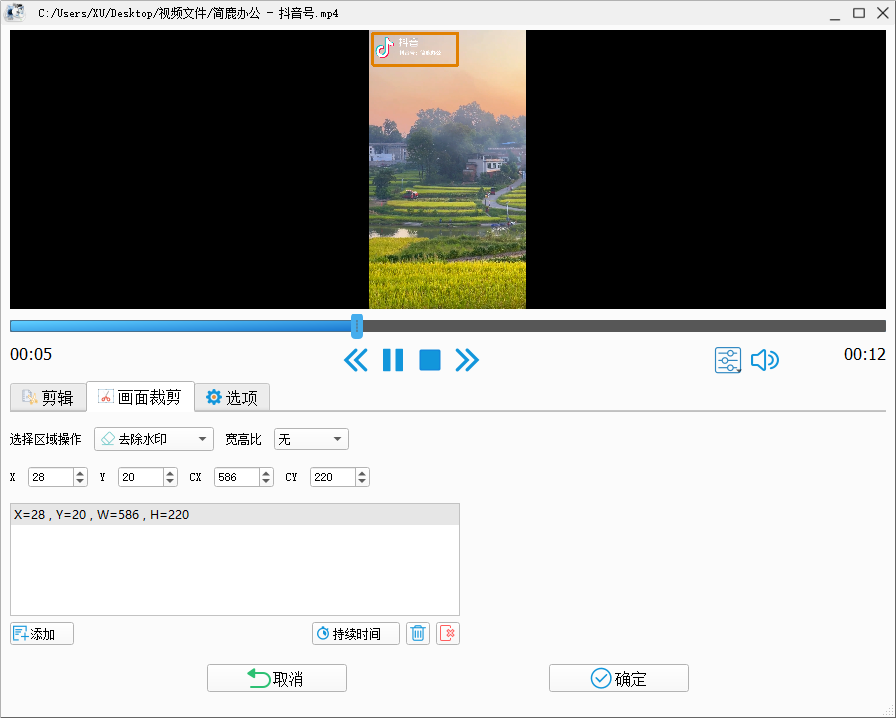Increase the X value stepper
Viewport: 896px width, 718px height.
pos(79,473)
